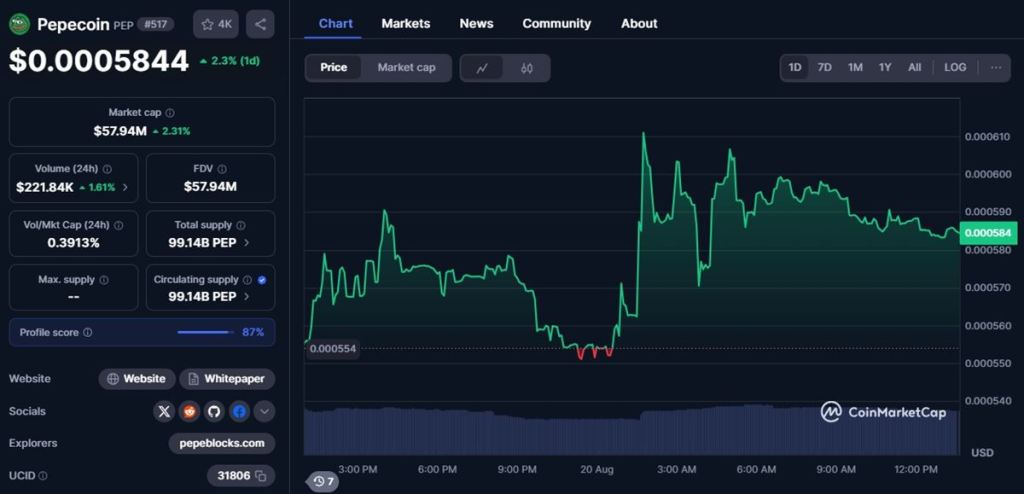The height and width of the screenshot is (494, 1024).
Task: Show Volume (24h) info icon
Action: pos(107,169)
